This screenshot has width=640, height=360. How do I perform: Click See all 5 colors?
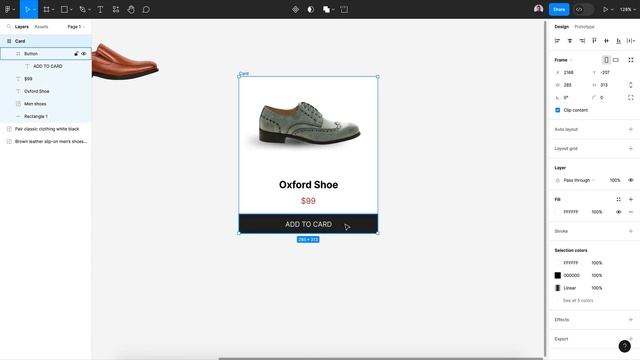(578, 300)
